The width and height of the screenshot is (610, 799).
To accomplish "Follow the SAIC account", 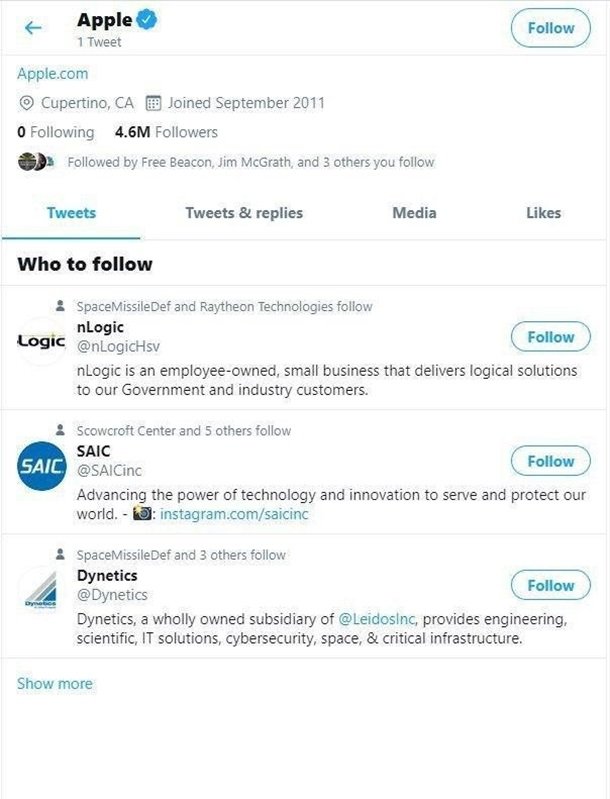I will tap(550, 461).
